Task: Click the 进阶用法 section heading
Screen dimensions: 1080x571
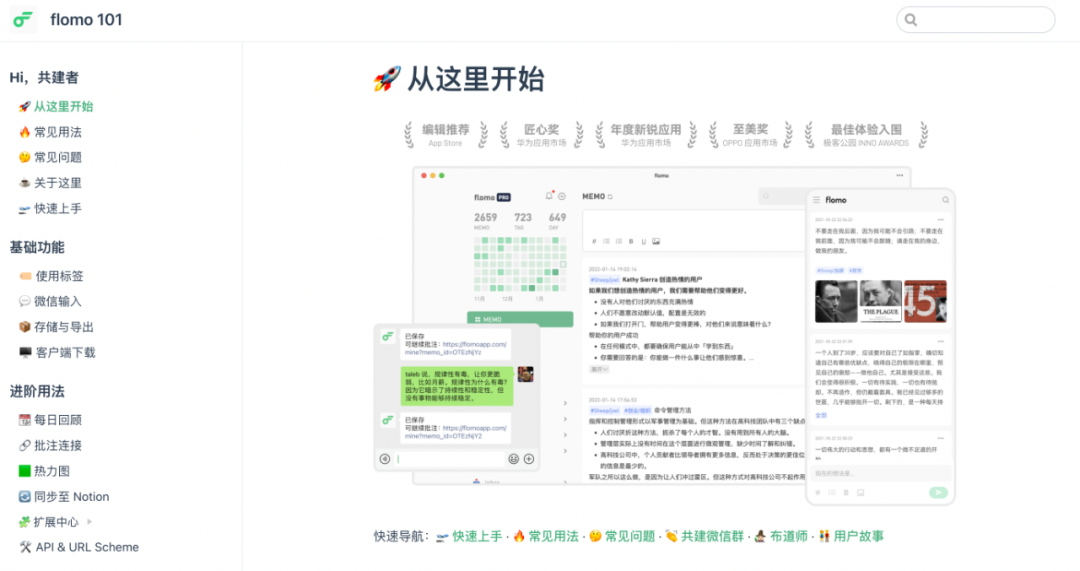Action: pyautogui.click(x=37, y=392)
